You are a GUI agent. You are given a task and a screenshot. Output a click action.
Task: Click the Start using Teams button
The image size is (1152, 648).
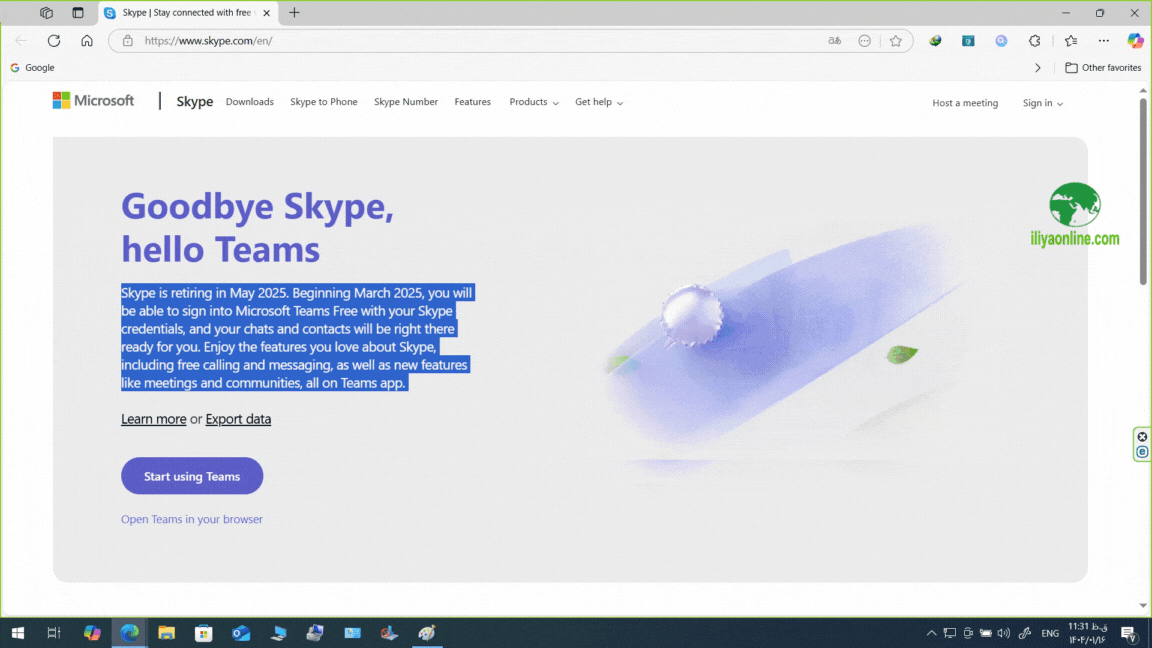tap(192, 476)
